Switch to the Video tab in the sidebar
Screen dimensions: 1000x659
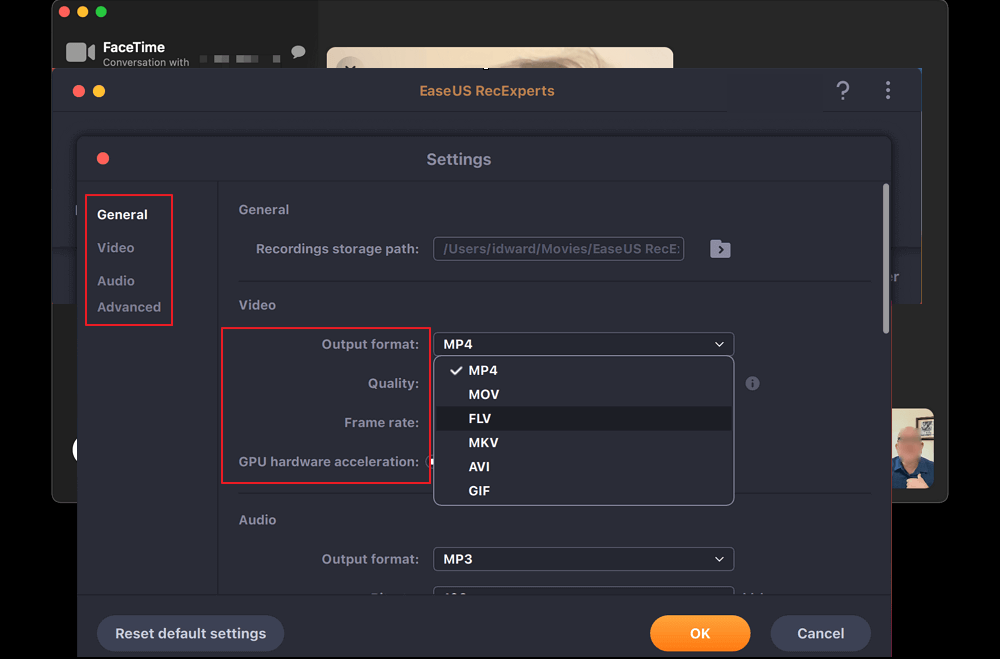115,248
